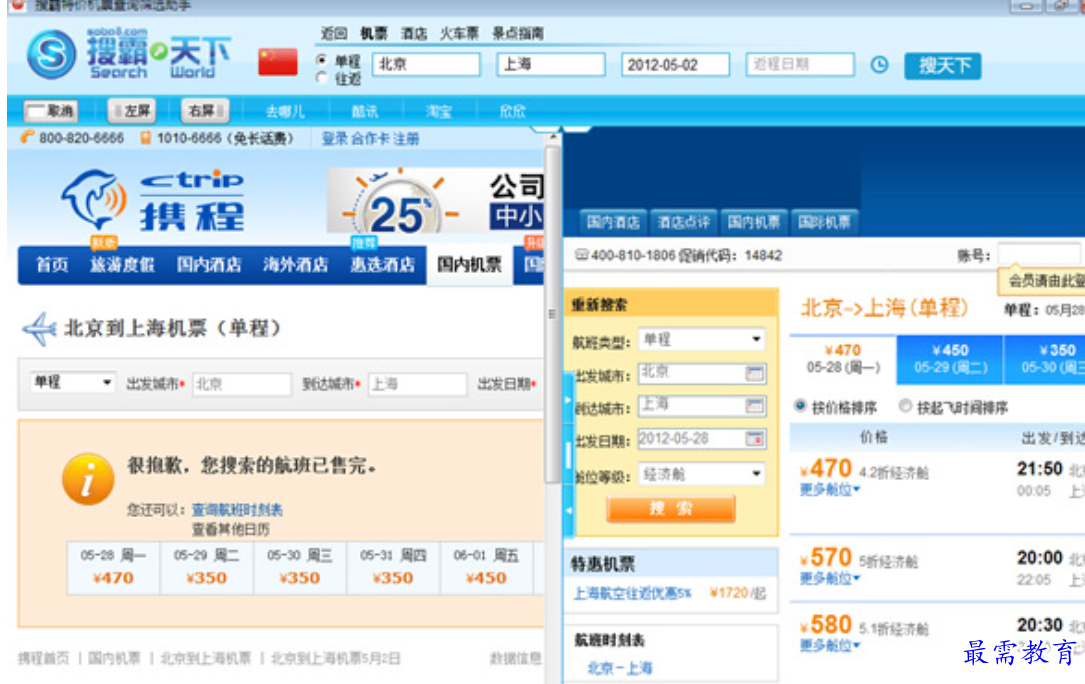1085x684 pixels.
Task: Switch to Ctrip 国内机票 tab
Action: [x=469, y=264]
